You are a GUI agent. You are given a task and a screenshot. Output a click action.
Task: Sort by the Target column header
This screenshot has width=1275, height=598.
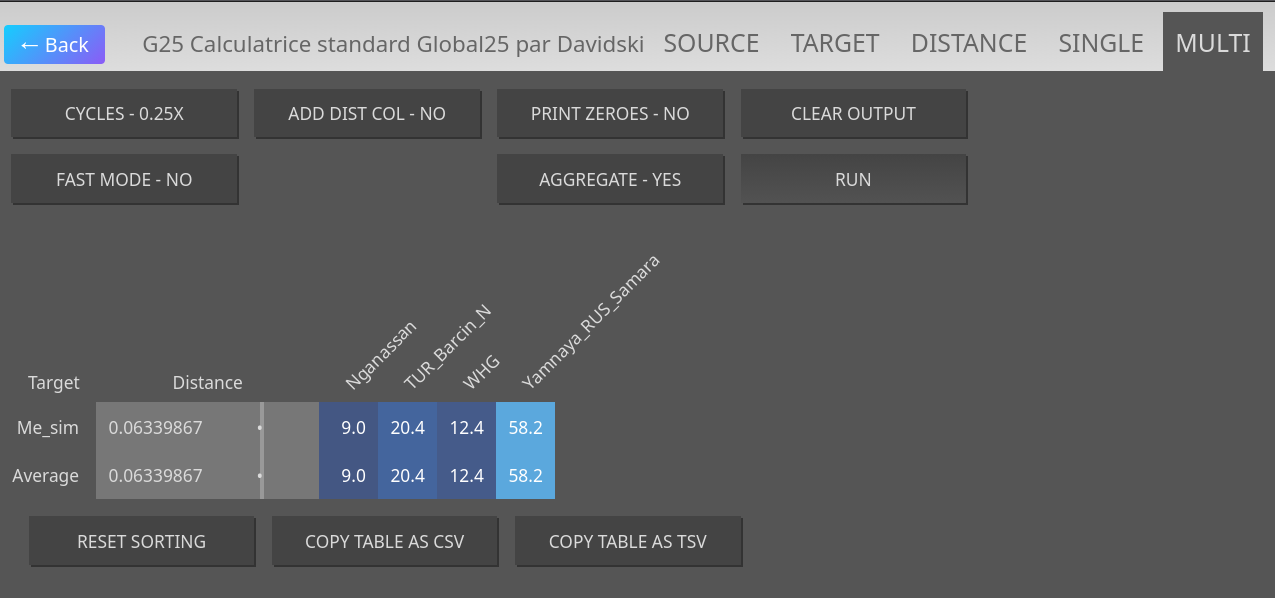[54, 383]
